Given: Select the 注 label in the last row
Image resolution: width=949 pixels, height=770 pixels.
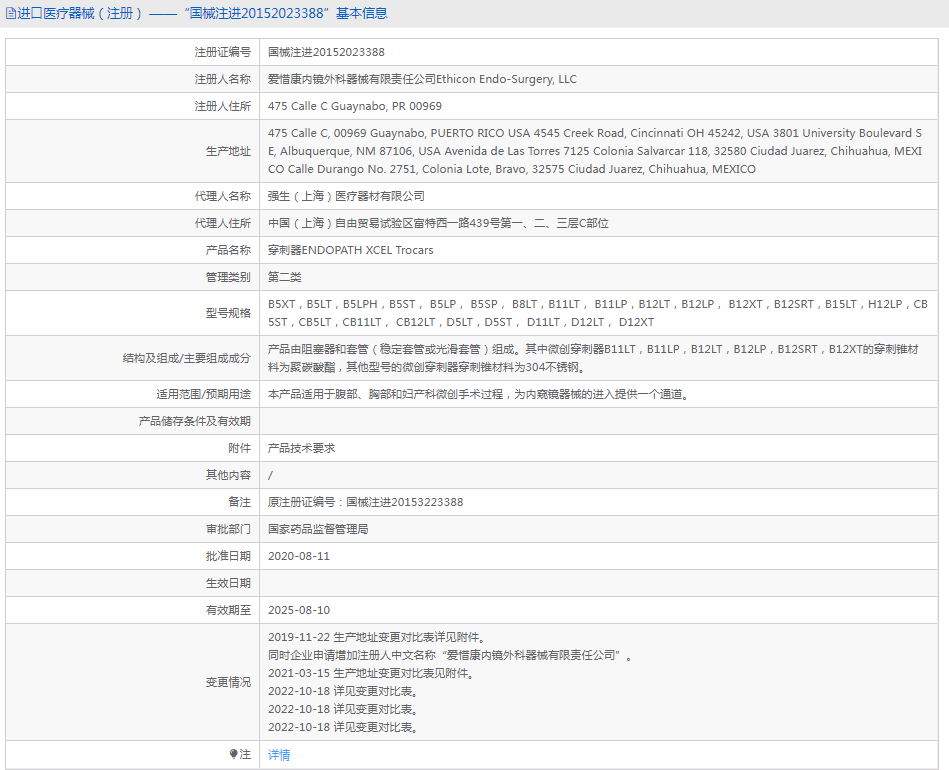Looking at the screenshot, I should pos(245,754).
